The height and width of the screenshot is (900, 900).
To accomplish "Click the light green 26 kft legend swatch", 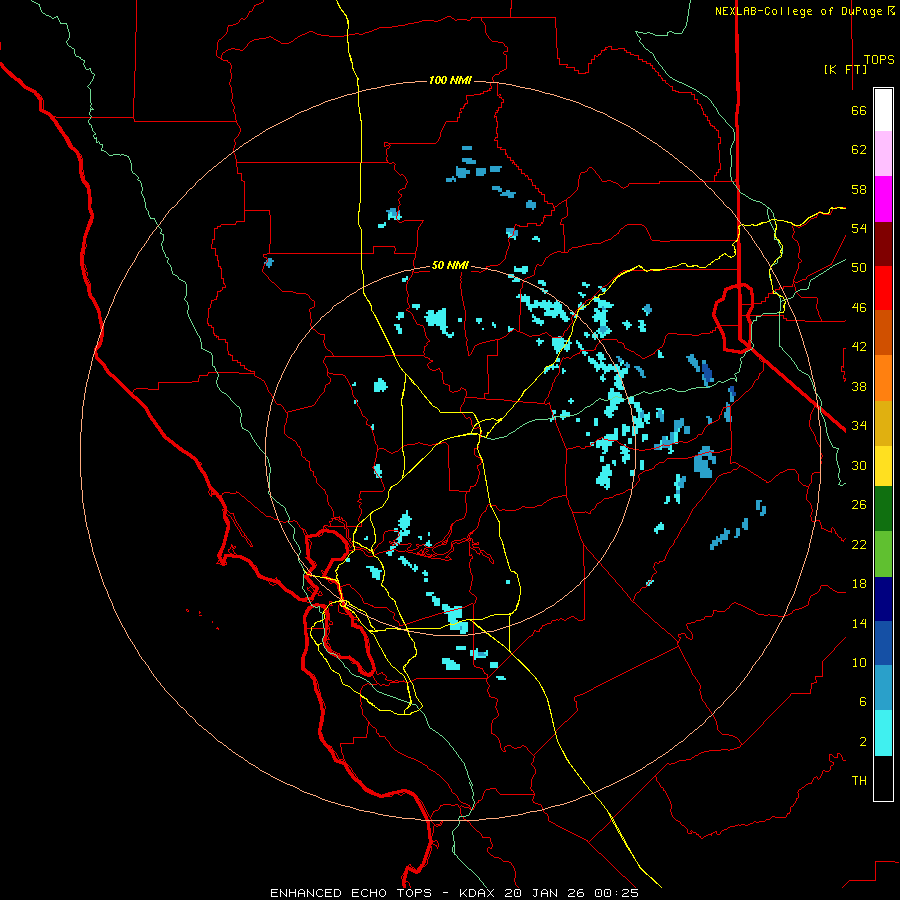I will [883, 554].
